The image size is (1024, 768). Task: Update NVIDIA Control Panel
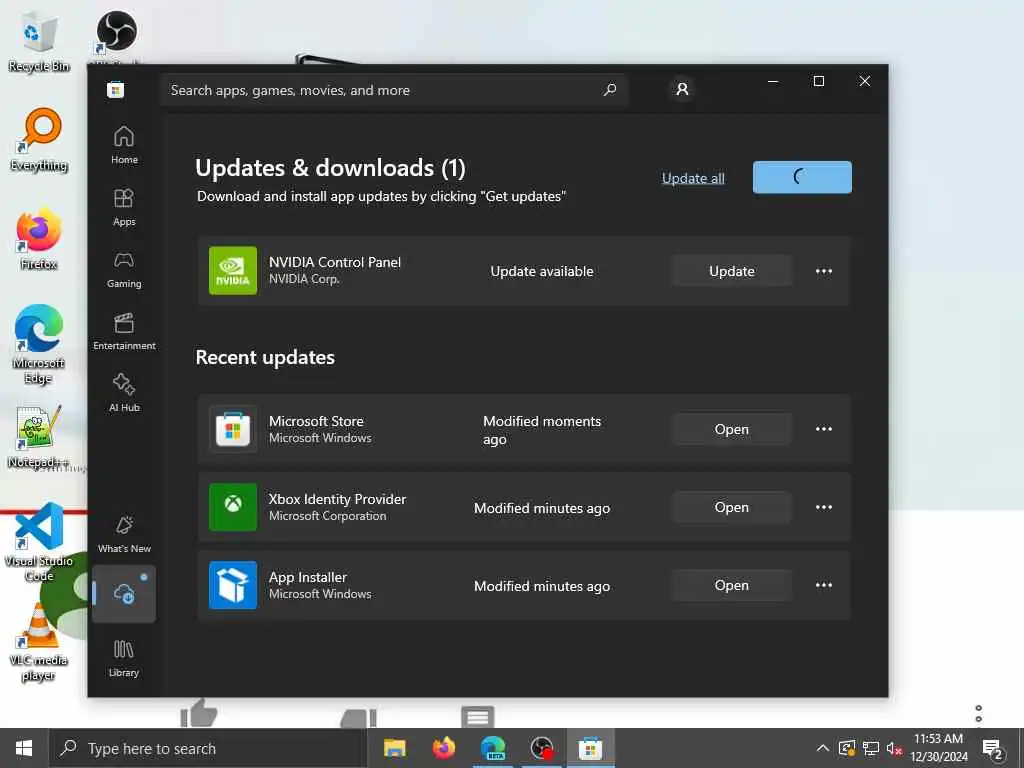click(731, 271)
